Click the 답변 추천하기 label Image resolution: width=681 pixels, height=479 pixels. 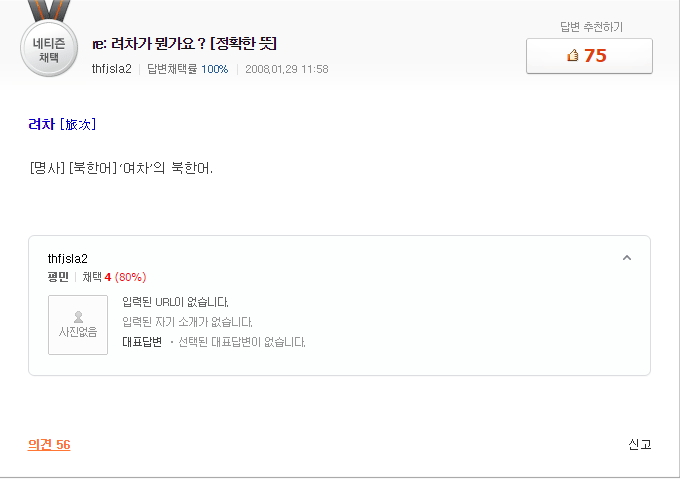(x=591, y=27)
